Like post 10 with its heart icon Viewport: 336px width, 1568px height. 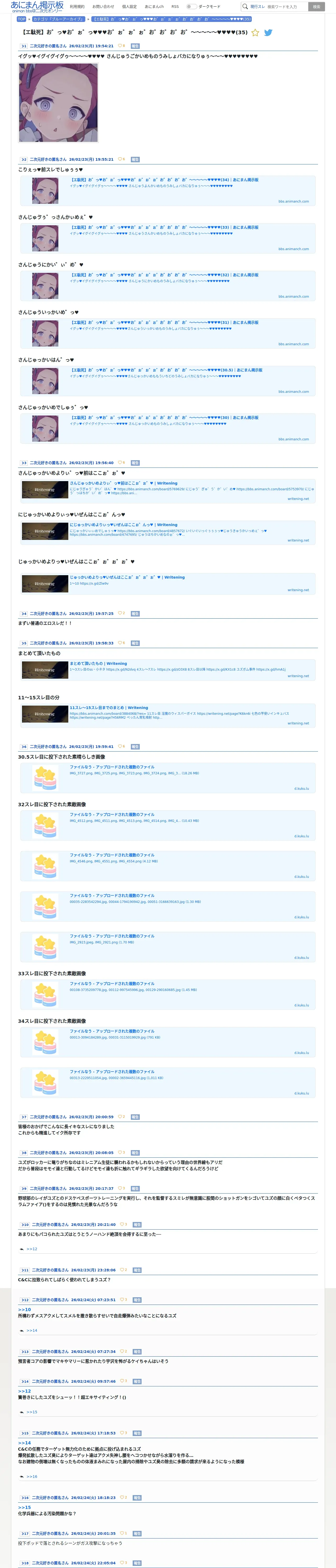121,1224
